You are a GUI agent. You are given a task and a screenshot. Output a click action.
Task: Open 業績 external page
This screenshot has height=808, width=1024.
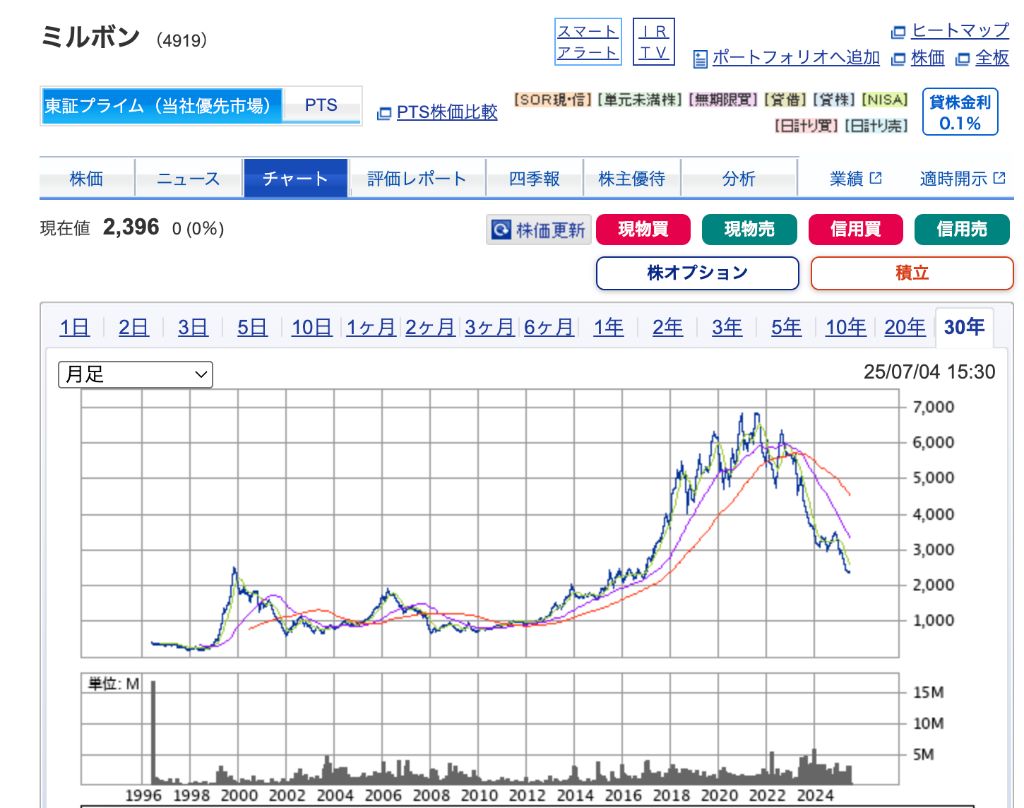(x=856, y=178)
